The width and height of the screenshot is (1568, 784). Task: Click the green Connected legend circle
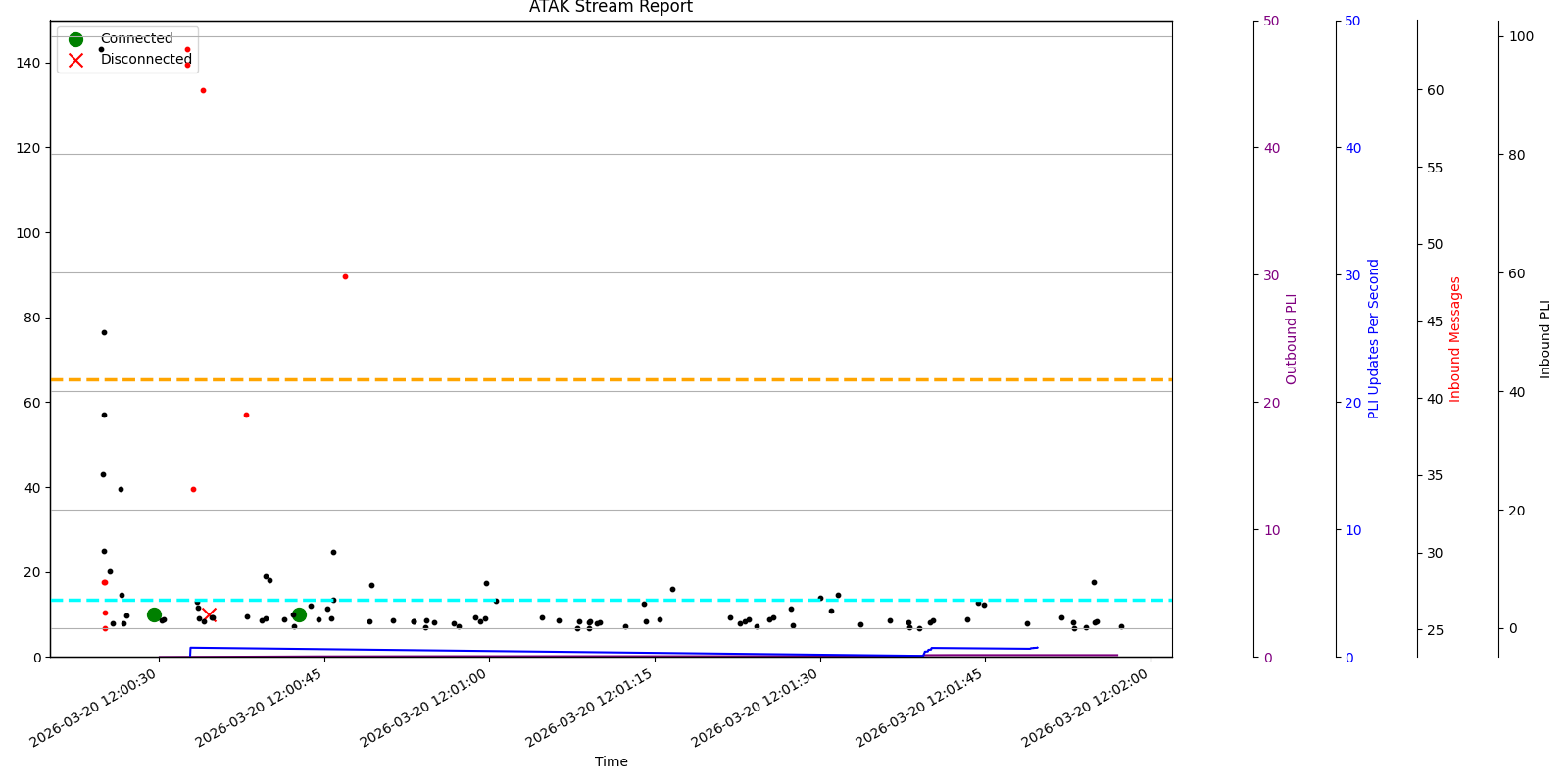point(75,39)
